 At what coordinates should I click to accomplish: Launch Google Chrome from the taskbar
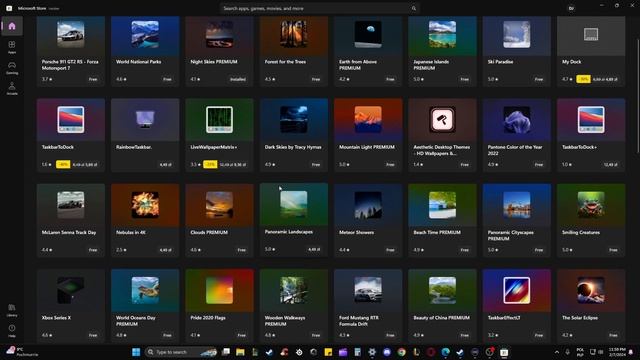402,352
